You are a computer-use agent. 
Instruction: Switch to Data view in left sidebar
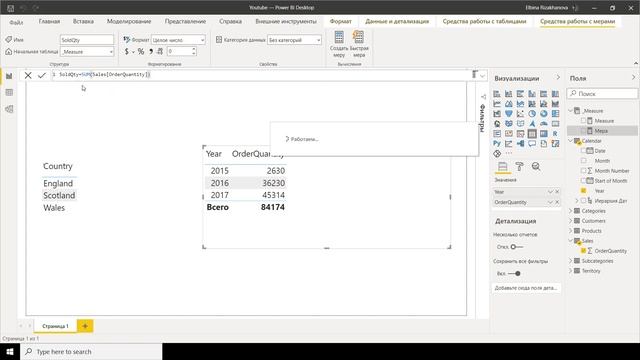(9, 93)
